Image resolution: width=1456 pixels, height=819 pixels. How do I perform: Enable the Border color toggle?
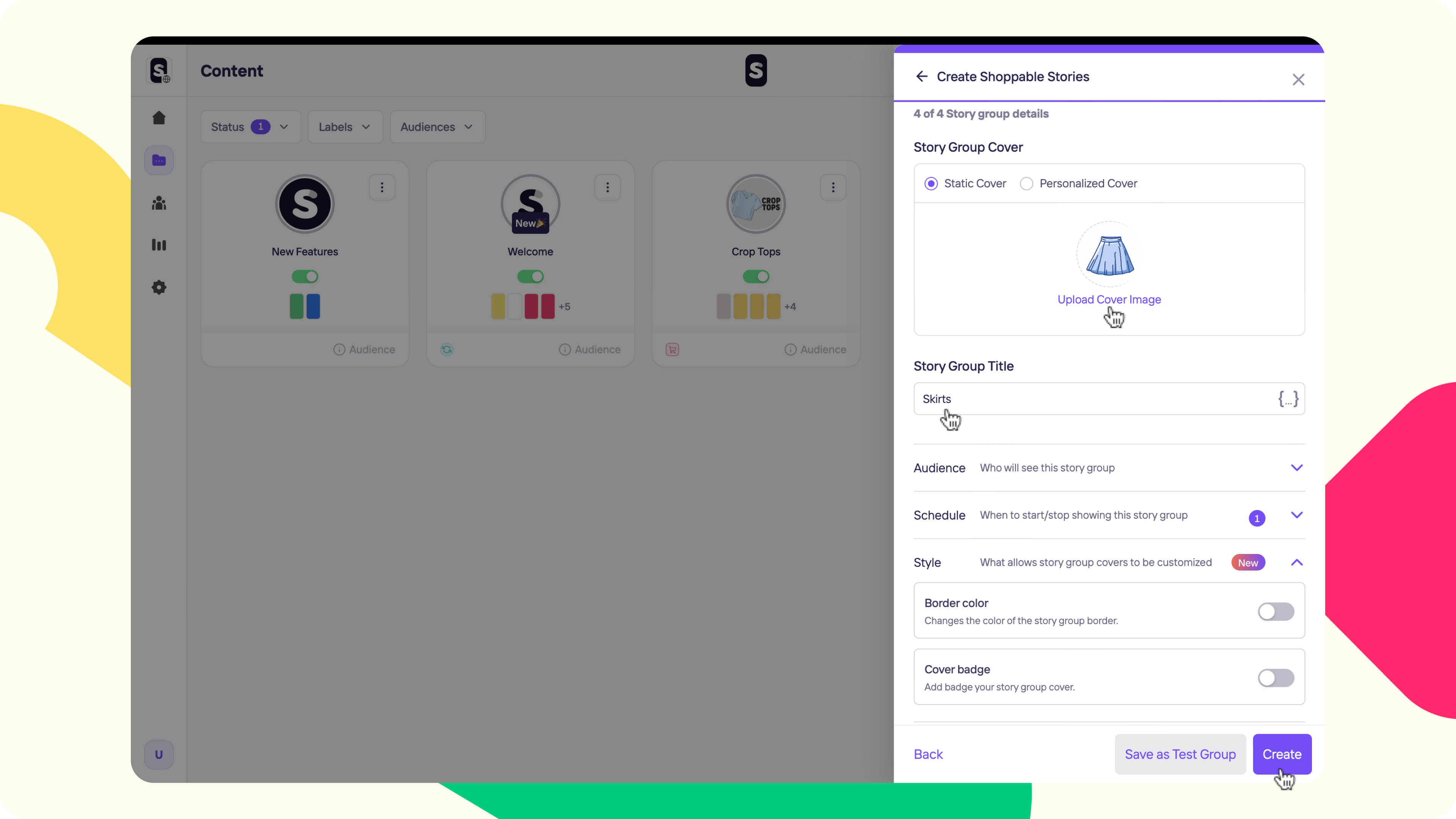pyautogui.click(x=1276, y=612)
